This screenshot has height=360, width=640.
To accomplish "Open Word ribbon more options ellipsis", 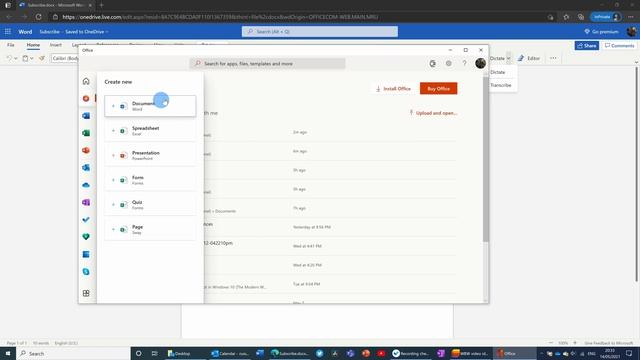I will pos(553,58).
